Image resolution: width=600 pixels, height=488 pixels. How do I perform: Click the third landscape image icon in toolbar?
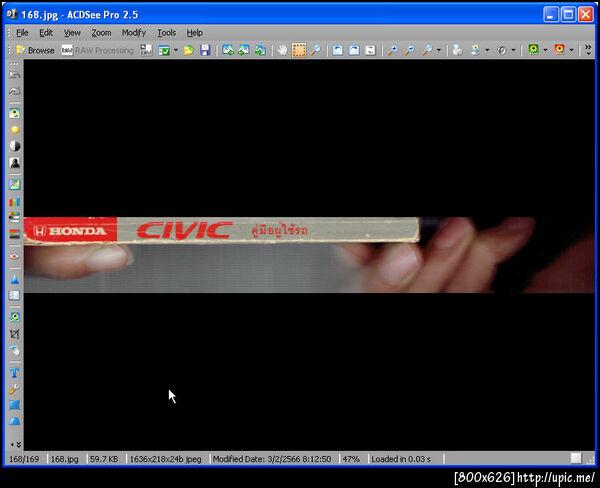click(261, 50)
